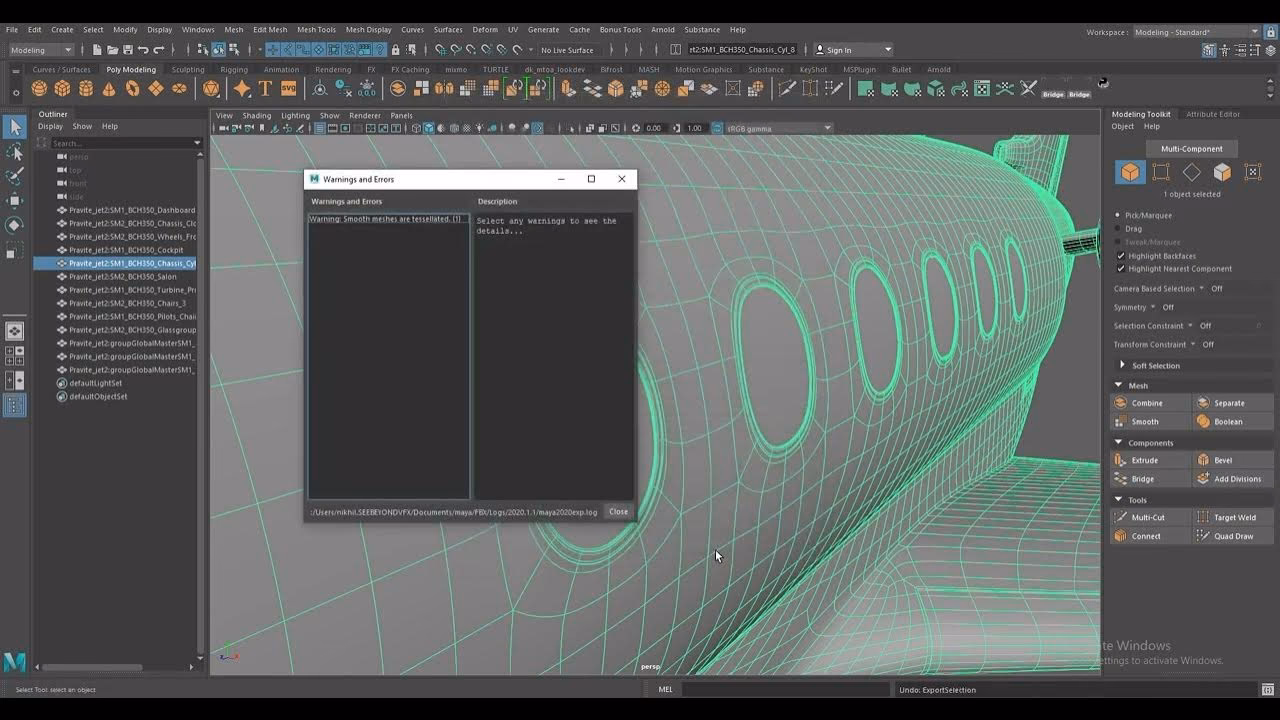Click the polygon type text 'T' icon

(265, 89)
